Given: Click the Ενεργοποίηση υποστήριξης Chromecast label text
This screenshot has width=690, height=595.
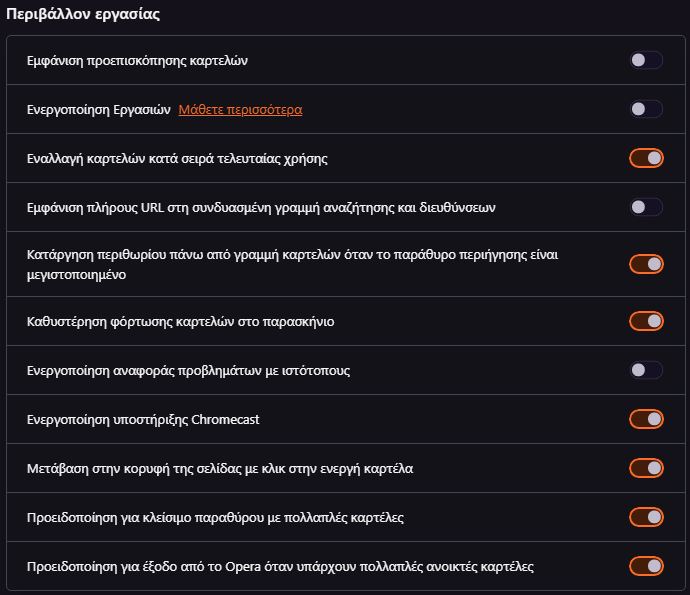Looking at the screenshot, I should pos(143,420).
